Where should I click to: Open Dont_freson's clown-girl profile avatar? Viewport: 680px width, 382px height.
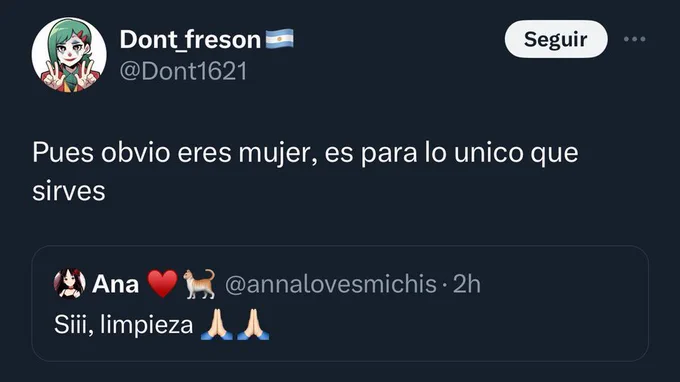[x=69, y=55]
